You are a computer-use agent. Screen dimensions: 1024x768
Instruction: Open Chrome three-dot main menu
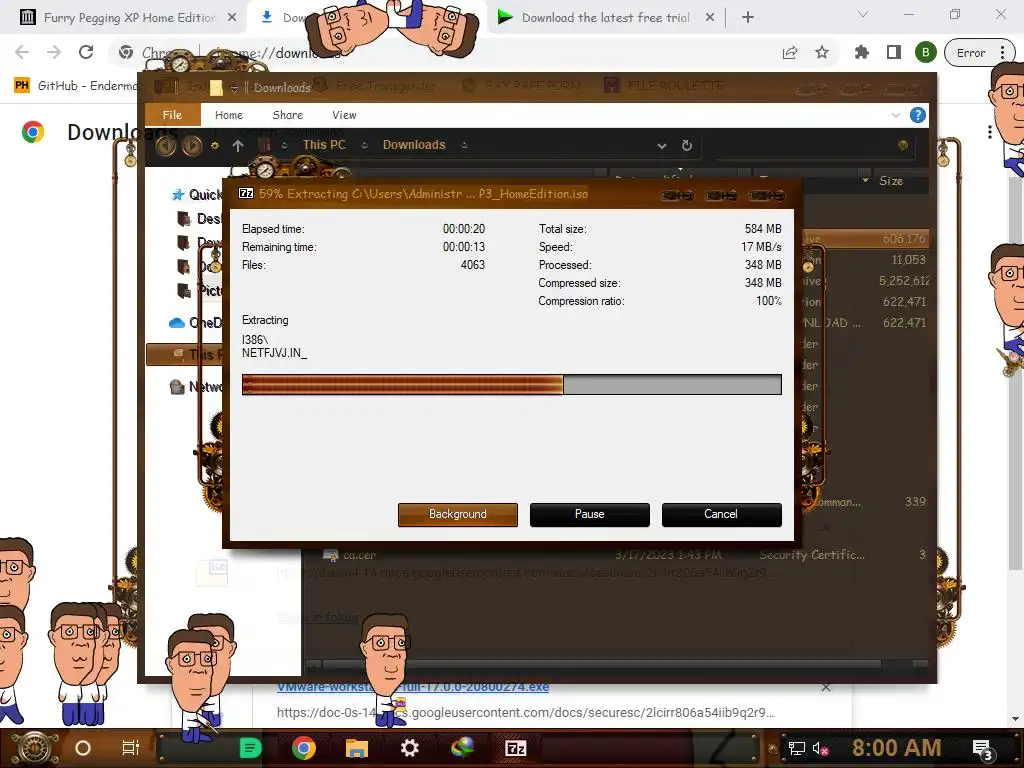point(1003,53)
